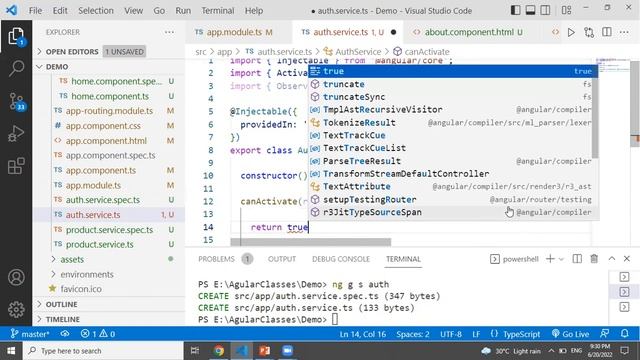Open app-routing.module.ts file
The width and height of the screenshot is (640, 360).
pos(109,111)
